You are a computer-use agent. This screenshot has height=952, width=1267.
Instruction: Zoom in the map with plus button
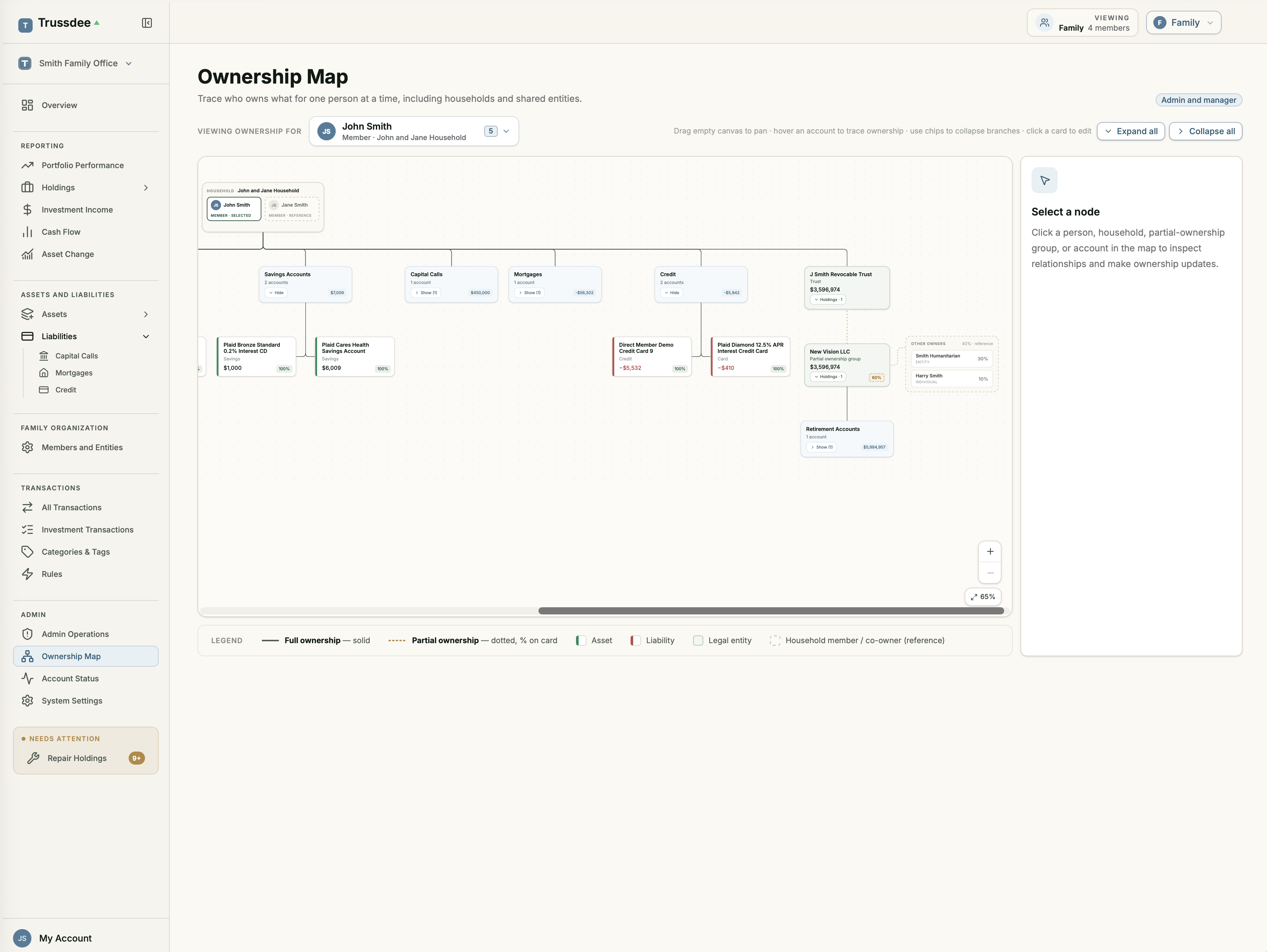click(990, 552)
